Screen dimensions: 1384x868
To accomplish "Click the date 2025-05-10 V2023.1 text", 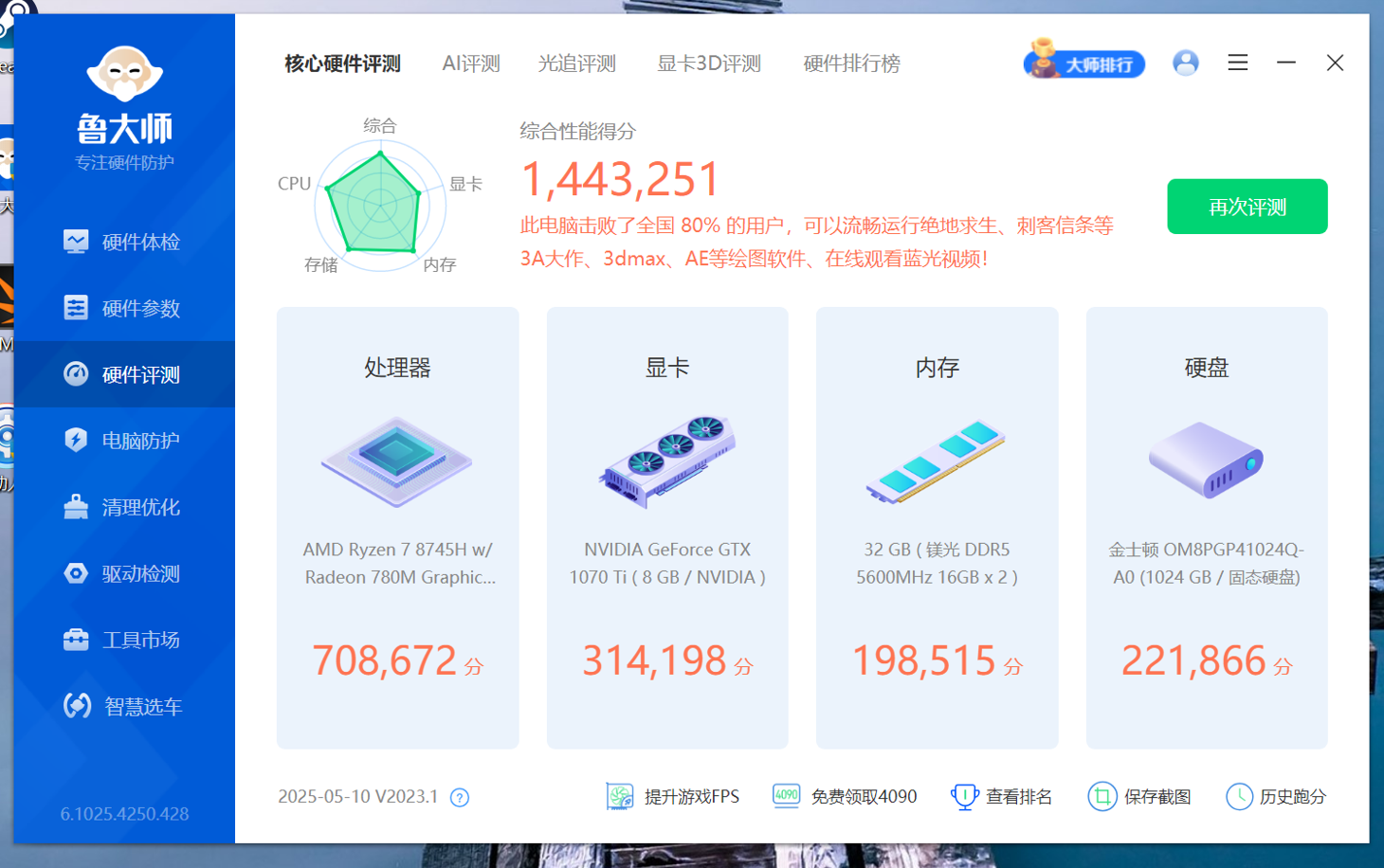I will point(357,797).
